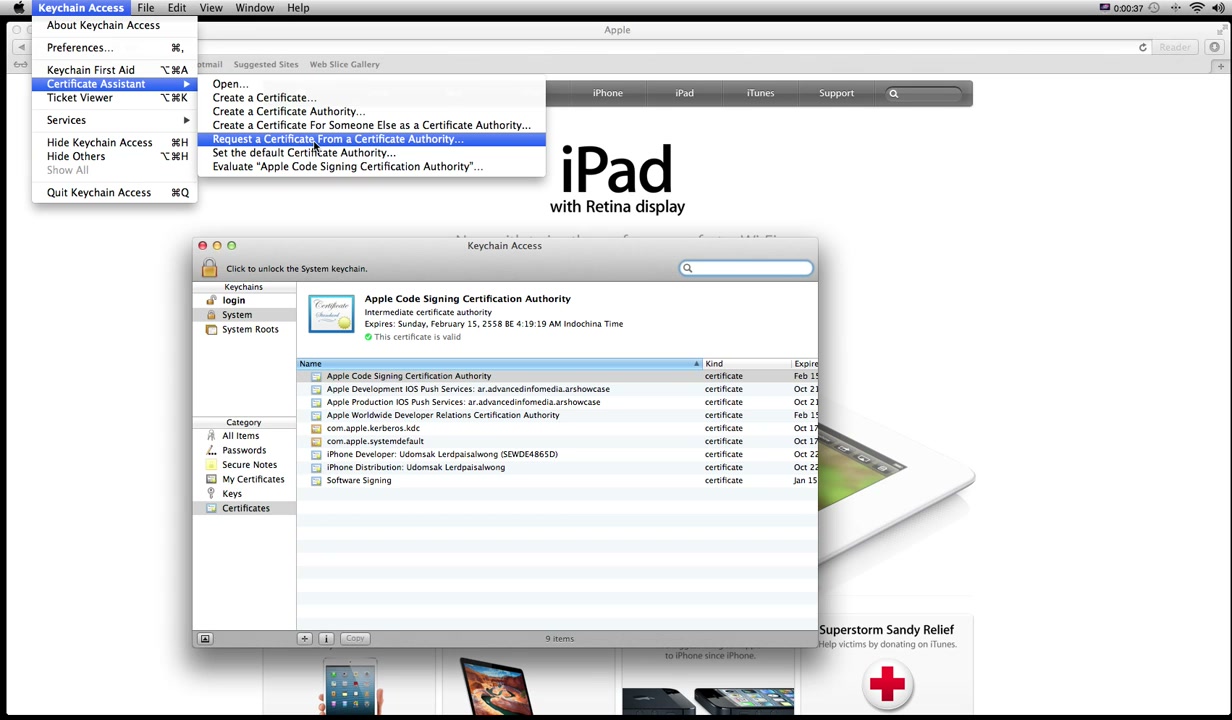Choose About Keychain Access
Screen dimensions: 1232x720
click(115, 25)
